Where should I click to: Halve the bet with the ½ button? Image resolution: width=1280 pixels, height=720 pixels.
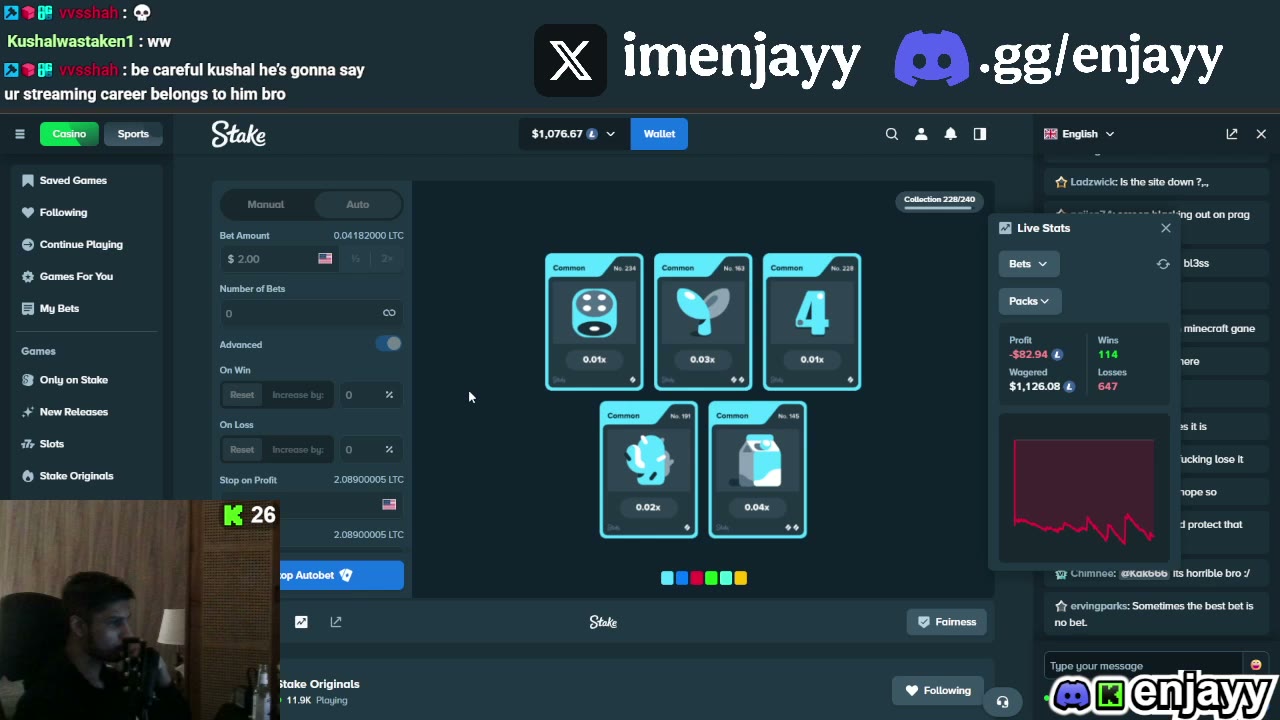(355, 259)
